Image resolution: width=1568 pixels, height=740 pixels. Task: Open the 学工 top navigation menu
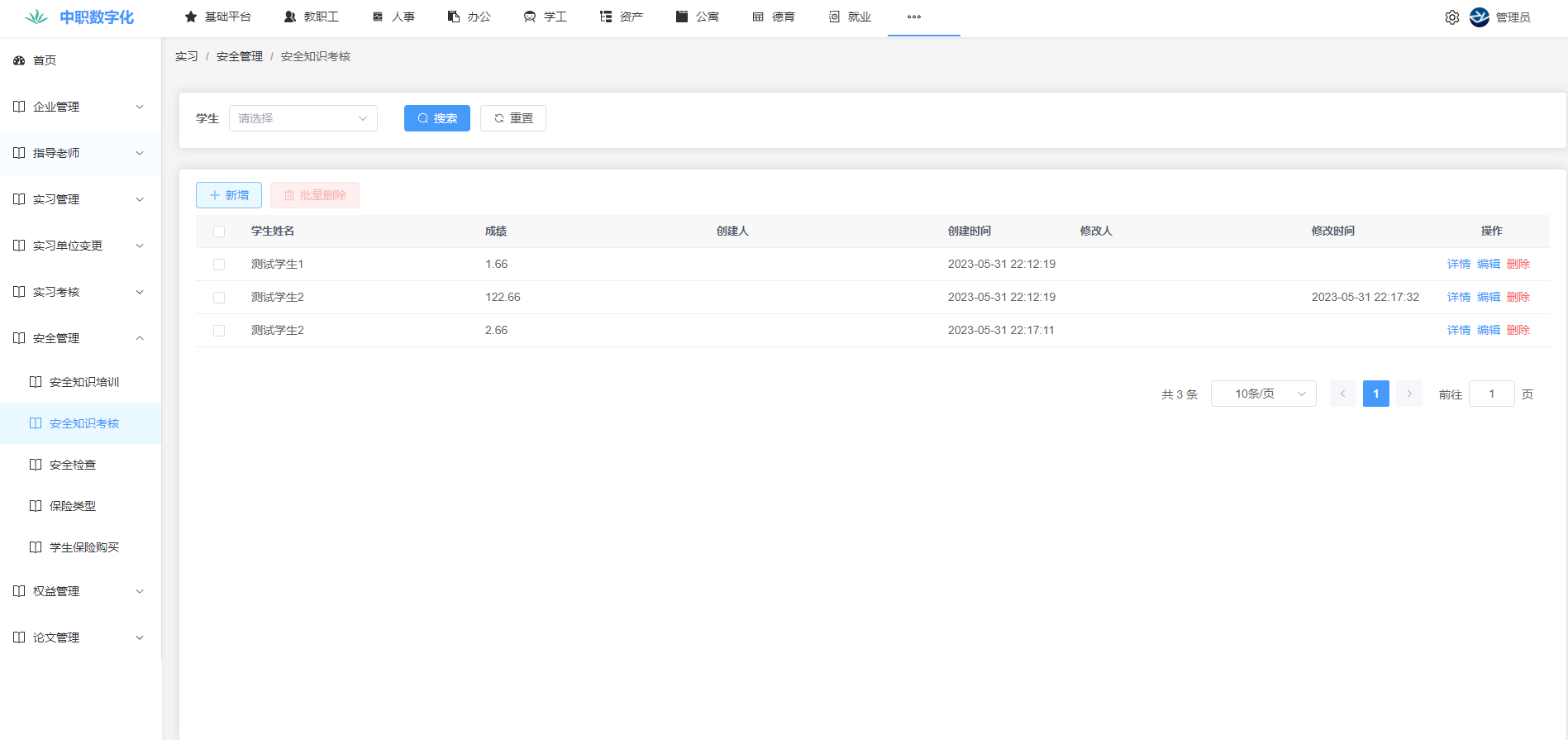click(546, 17)
